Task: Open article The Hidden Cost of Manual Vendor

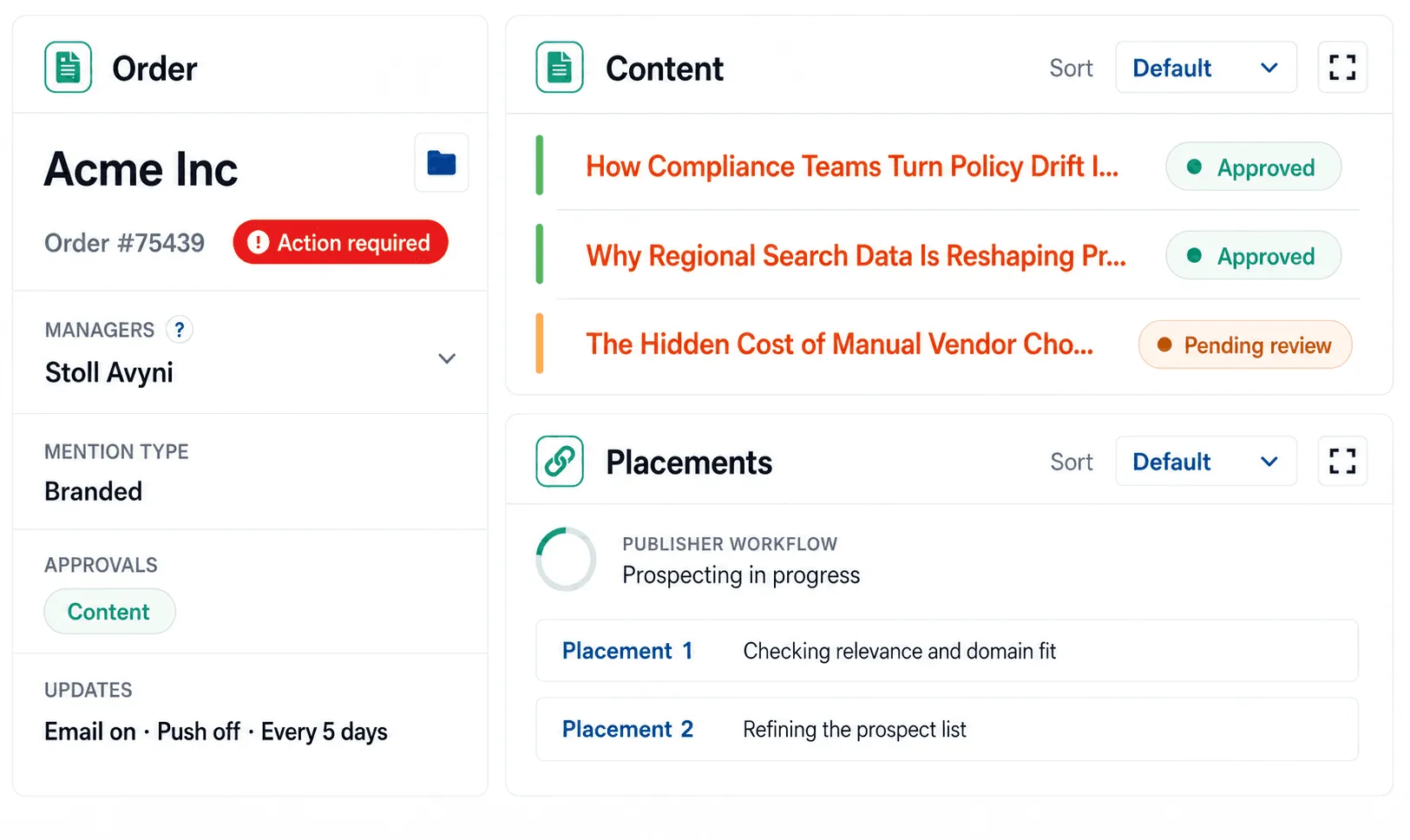Action: [839, 344]
